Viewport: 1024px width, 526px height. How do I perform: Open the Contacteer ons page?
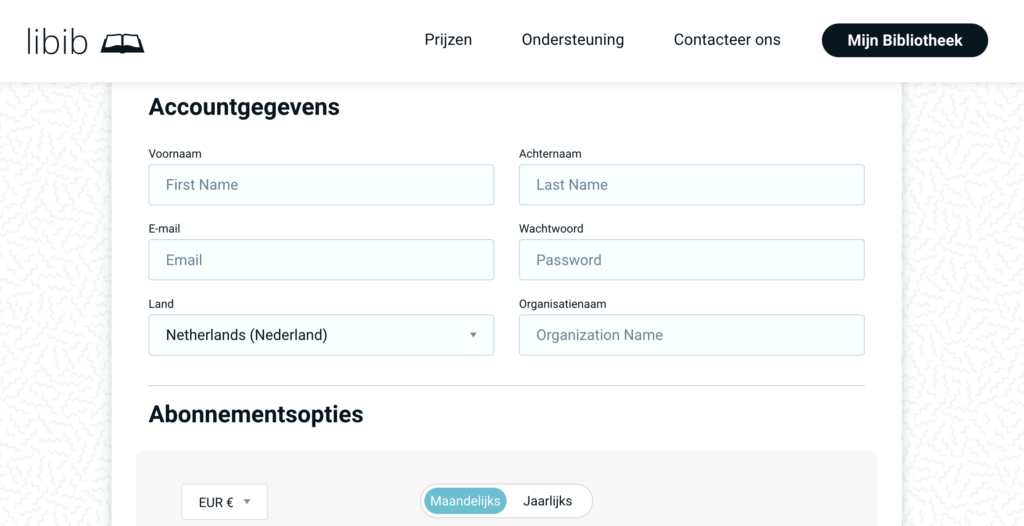pos(727,40)
